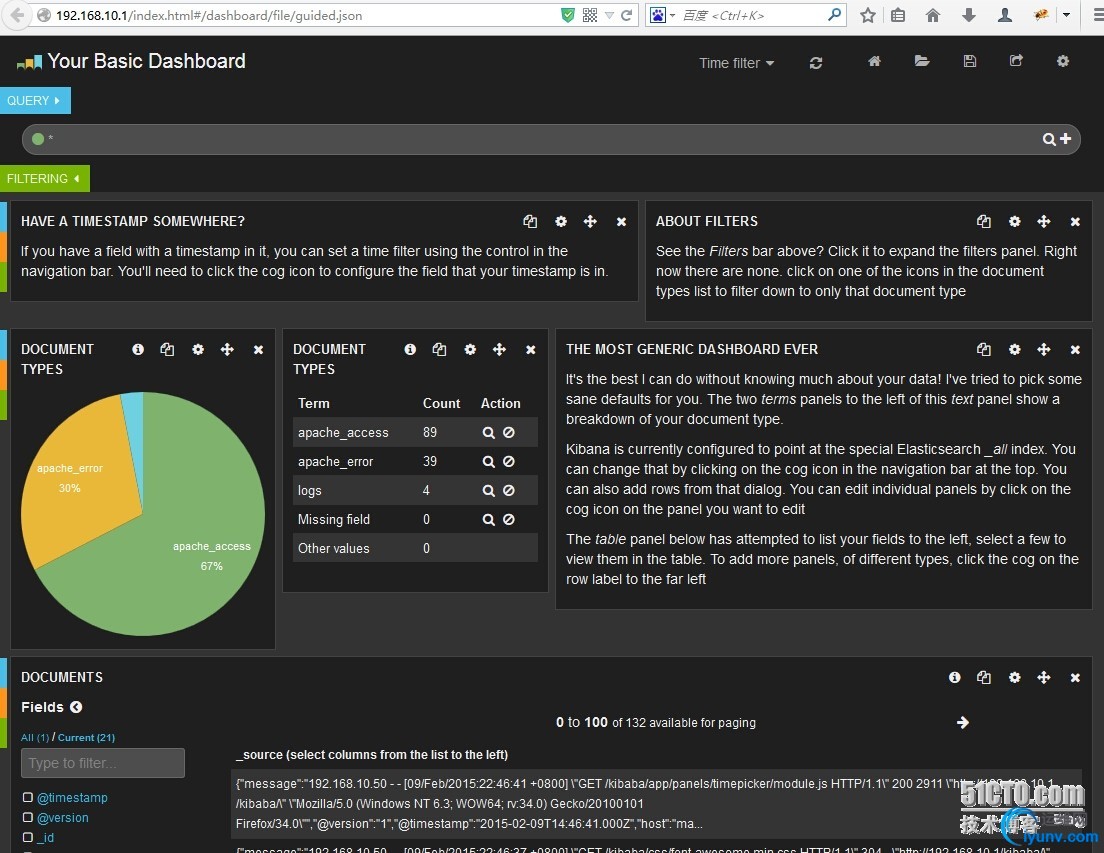Expand the FILTERING section
Image resolution: width=1104 pixels, height=853 pixels.
44,179
